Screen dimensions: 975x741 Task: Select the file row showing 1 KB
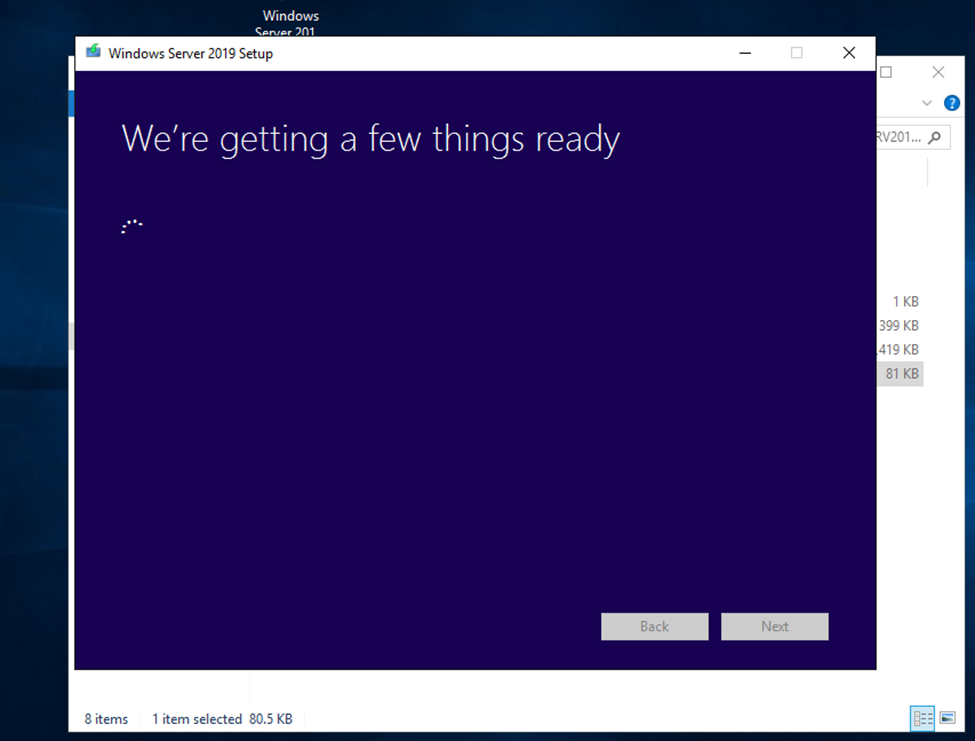pyautogui.click(x=905, y=302)
